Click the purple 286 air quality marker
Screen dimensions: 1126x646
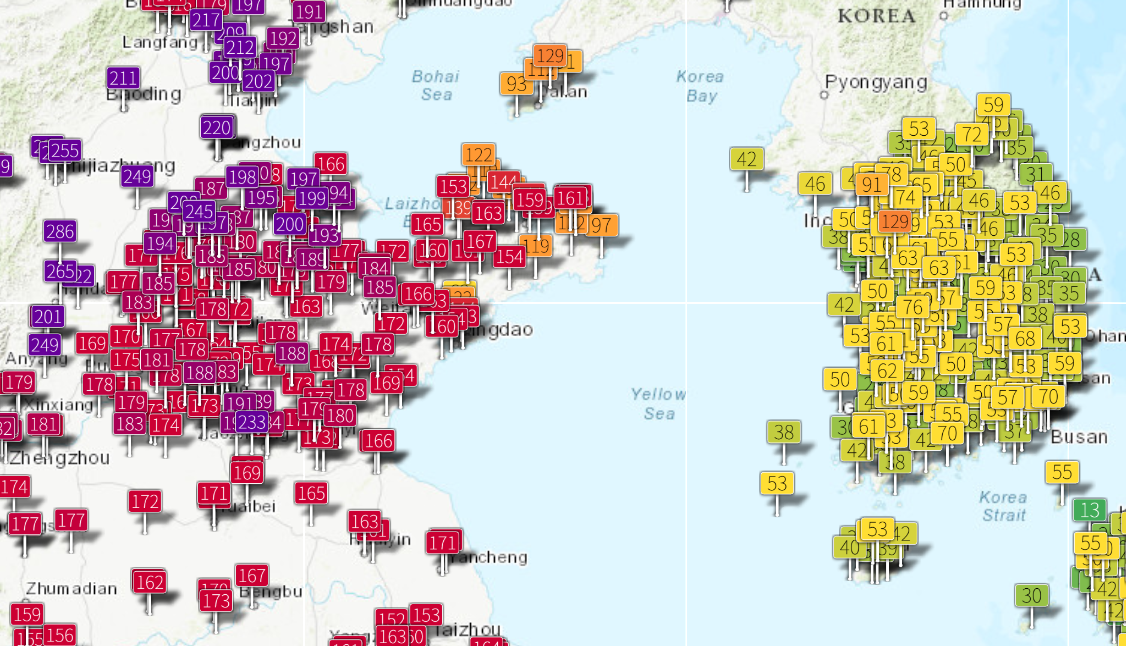tap(60, 232)
